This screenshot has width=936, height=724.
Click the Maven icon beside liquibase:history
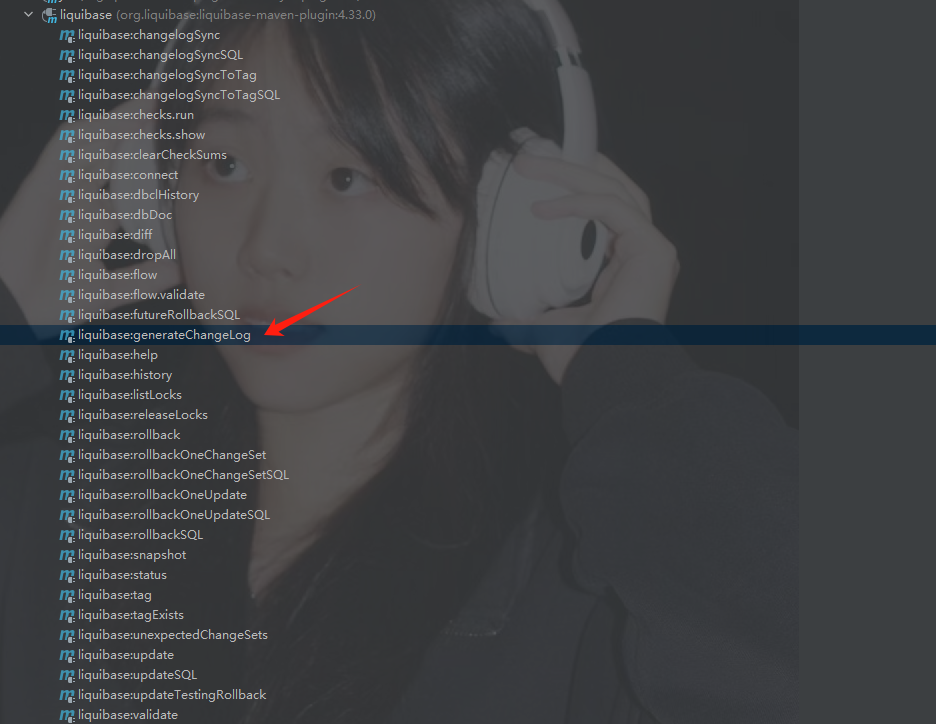pyautogui.click(x=67, y=375)
